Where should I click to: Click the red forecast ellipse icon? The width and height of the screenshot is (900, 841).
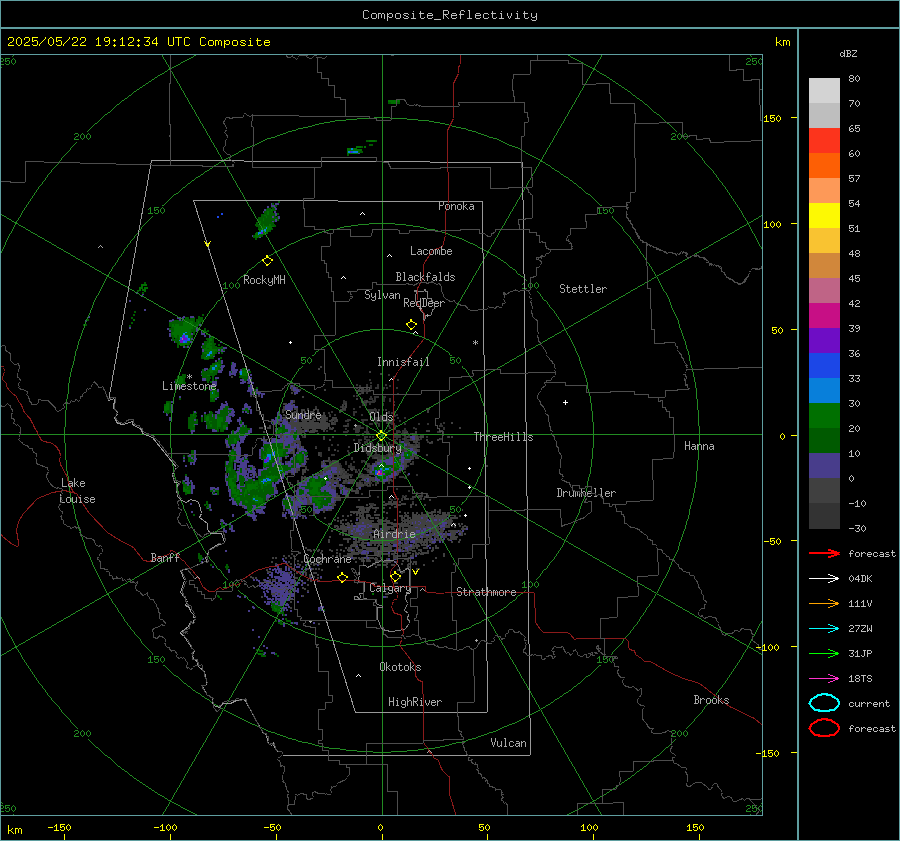tap(824, 728)
